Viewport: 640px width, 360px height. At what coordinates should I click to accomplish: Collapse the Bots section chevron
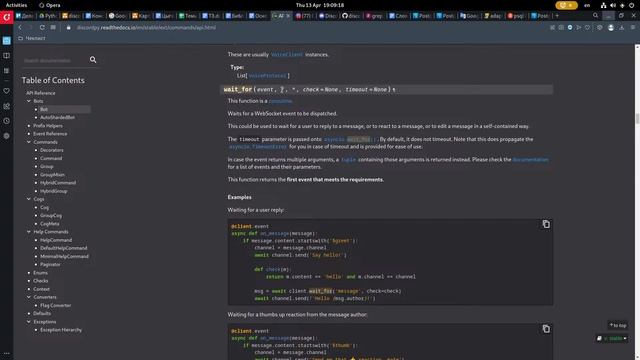pyautogui.click(x=29, y=101)
